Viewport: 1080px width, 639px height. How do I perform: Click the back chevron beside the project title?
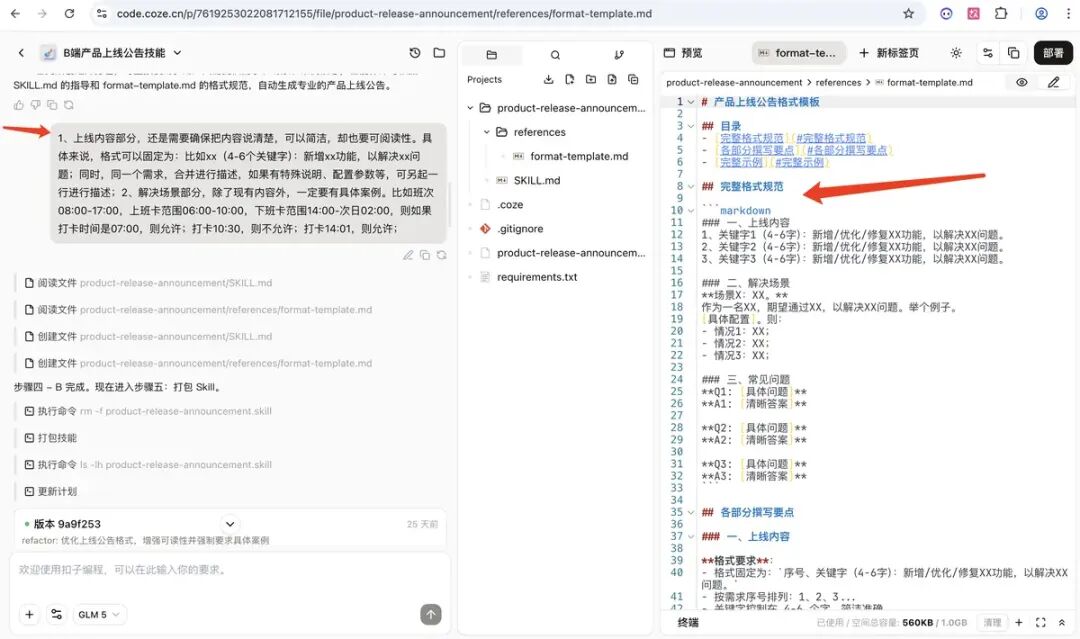coord(21,52)
